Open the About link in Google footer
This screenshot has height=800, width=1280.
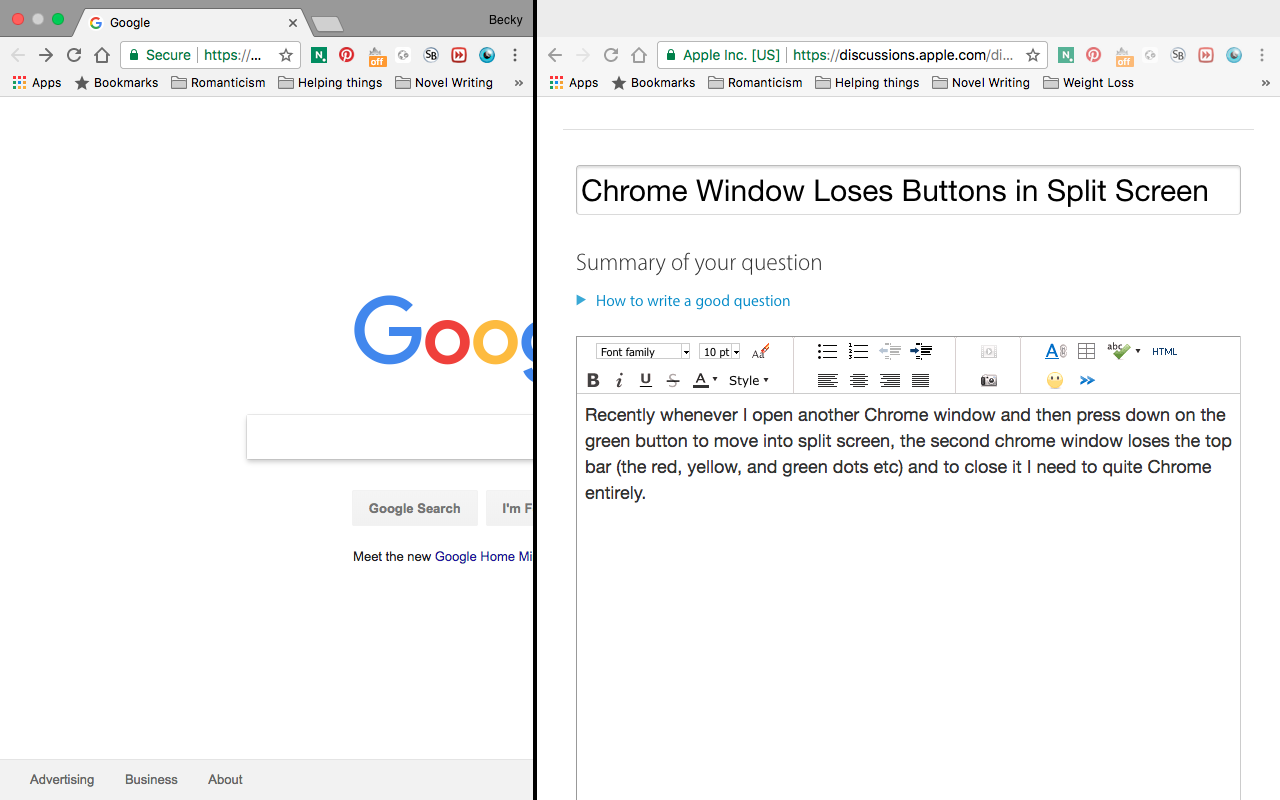(225, 780)
